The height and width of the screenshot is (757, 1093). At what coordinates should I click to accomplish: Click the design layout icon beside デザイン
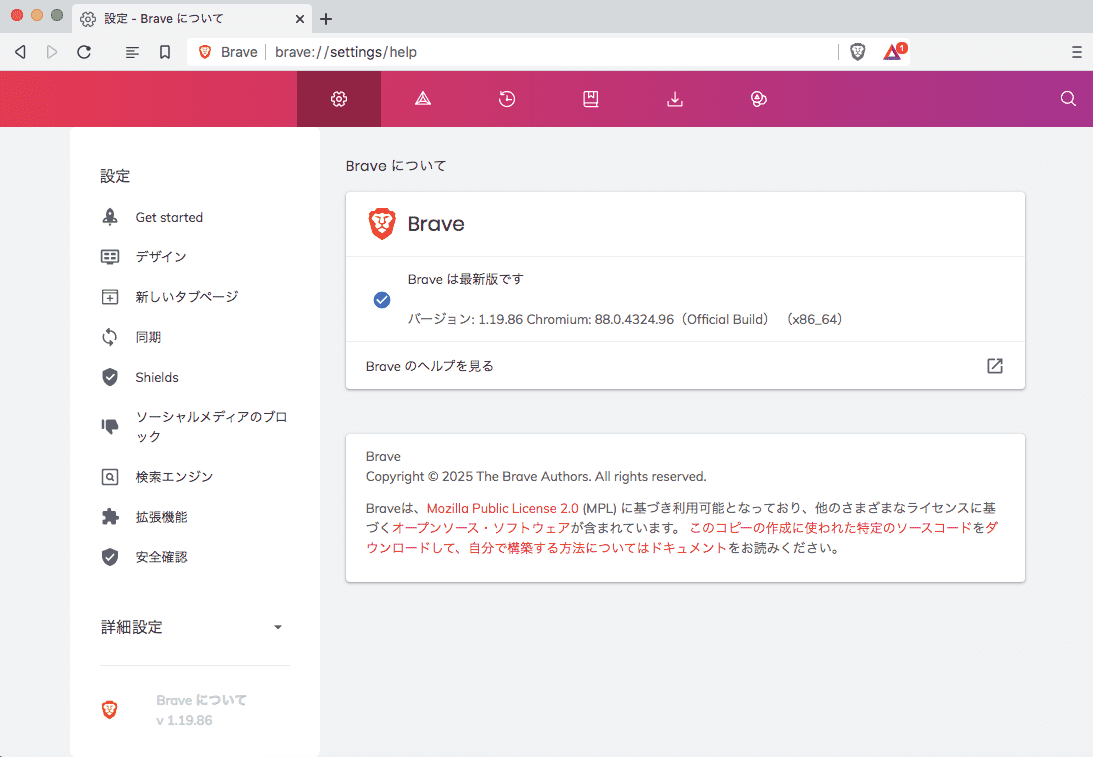point(110,257)
